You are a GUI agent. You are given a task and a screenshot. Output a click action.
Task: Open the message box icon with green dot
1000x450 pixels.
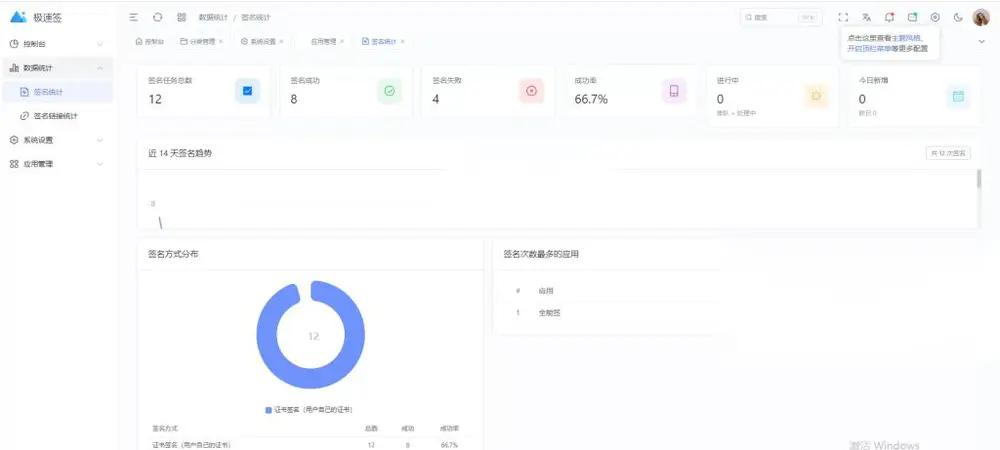pyautogui.click(x=913, y=17)
